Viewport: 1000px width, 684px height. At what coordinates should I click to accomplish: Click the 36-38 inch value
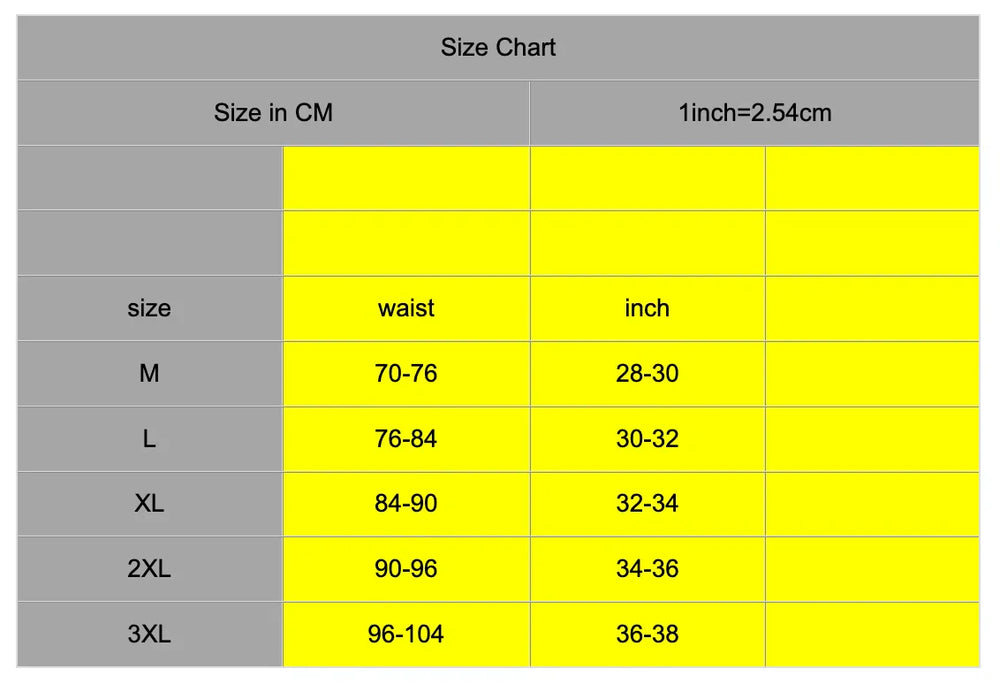click(647, 633)
